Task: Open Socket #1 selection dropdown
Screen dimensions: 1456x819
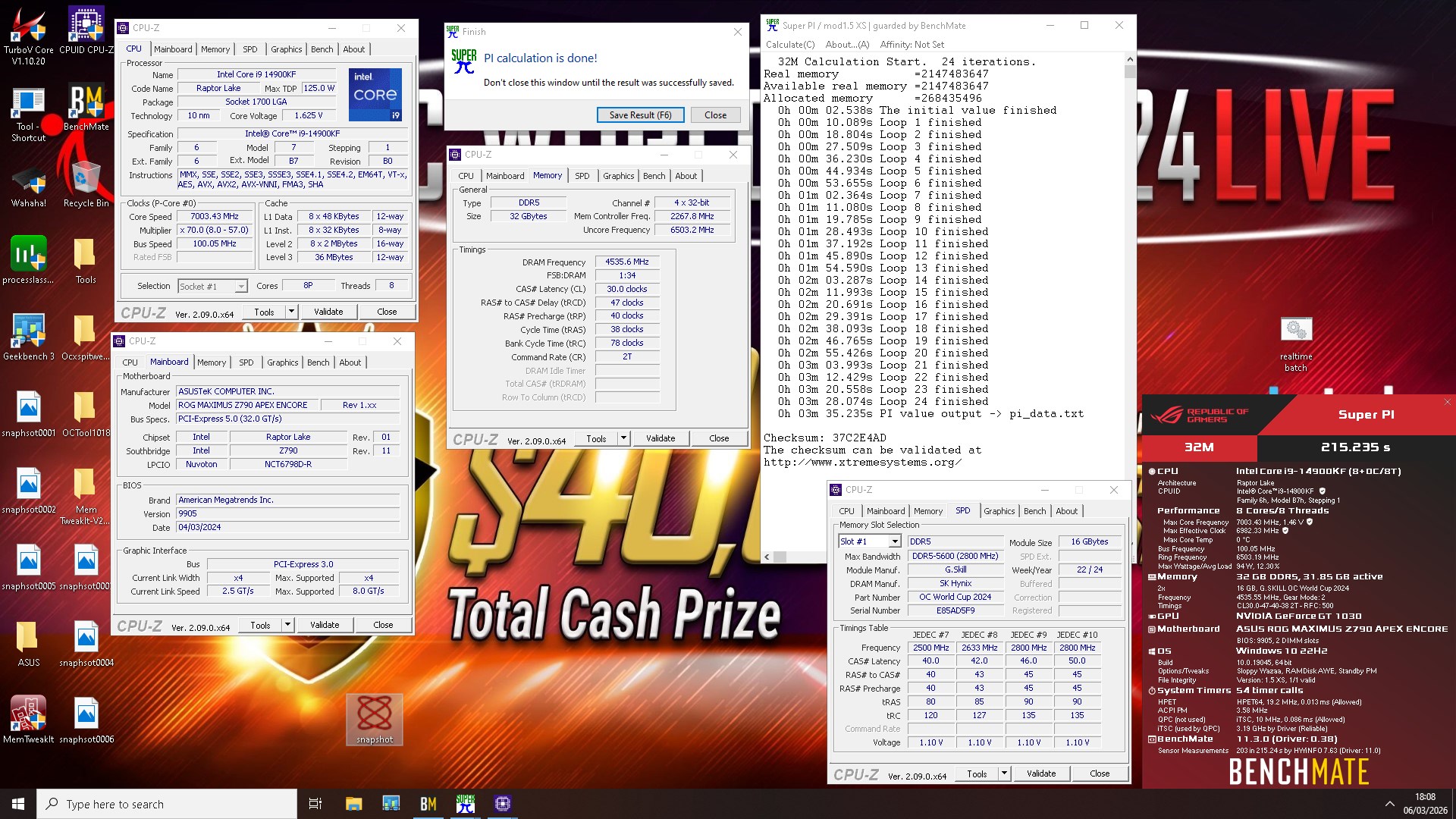Action: [240, 286]
